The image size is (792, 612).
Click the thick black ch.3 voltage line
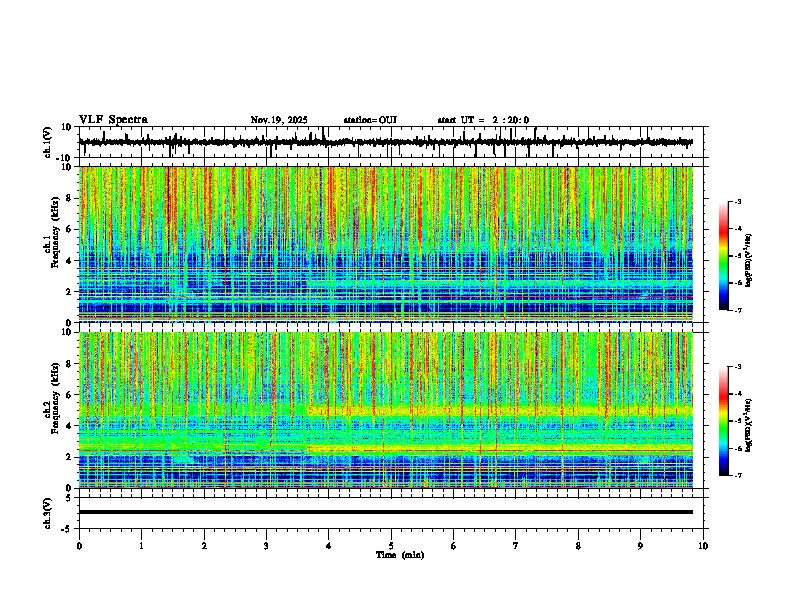(386, 512)
